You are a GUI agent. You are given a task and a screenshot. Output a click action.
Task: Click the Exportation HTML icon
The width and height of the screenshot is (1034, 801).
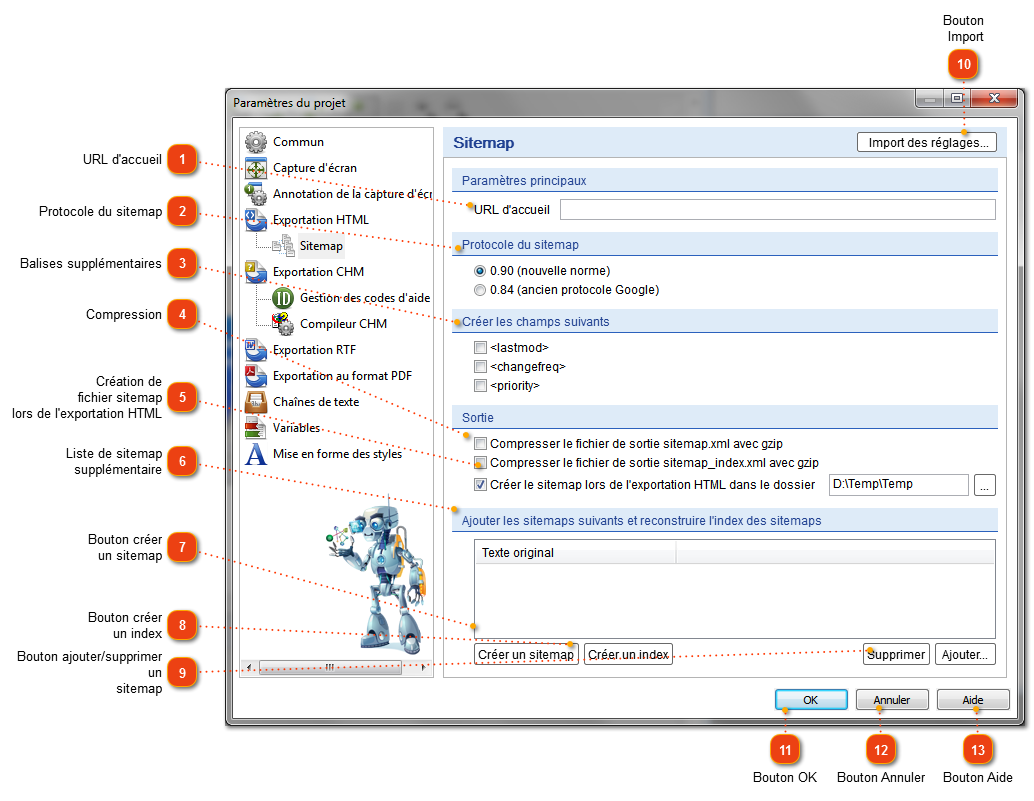tap(256, 220)
